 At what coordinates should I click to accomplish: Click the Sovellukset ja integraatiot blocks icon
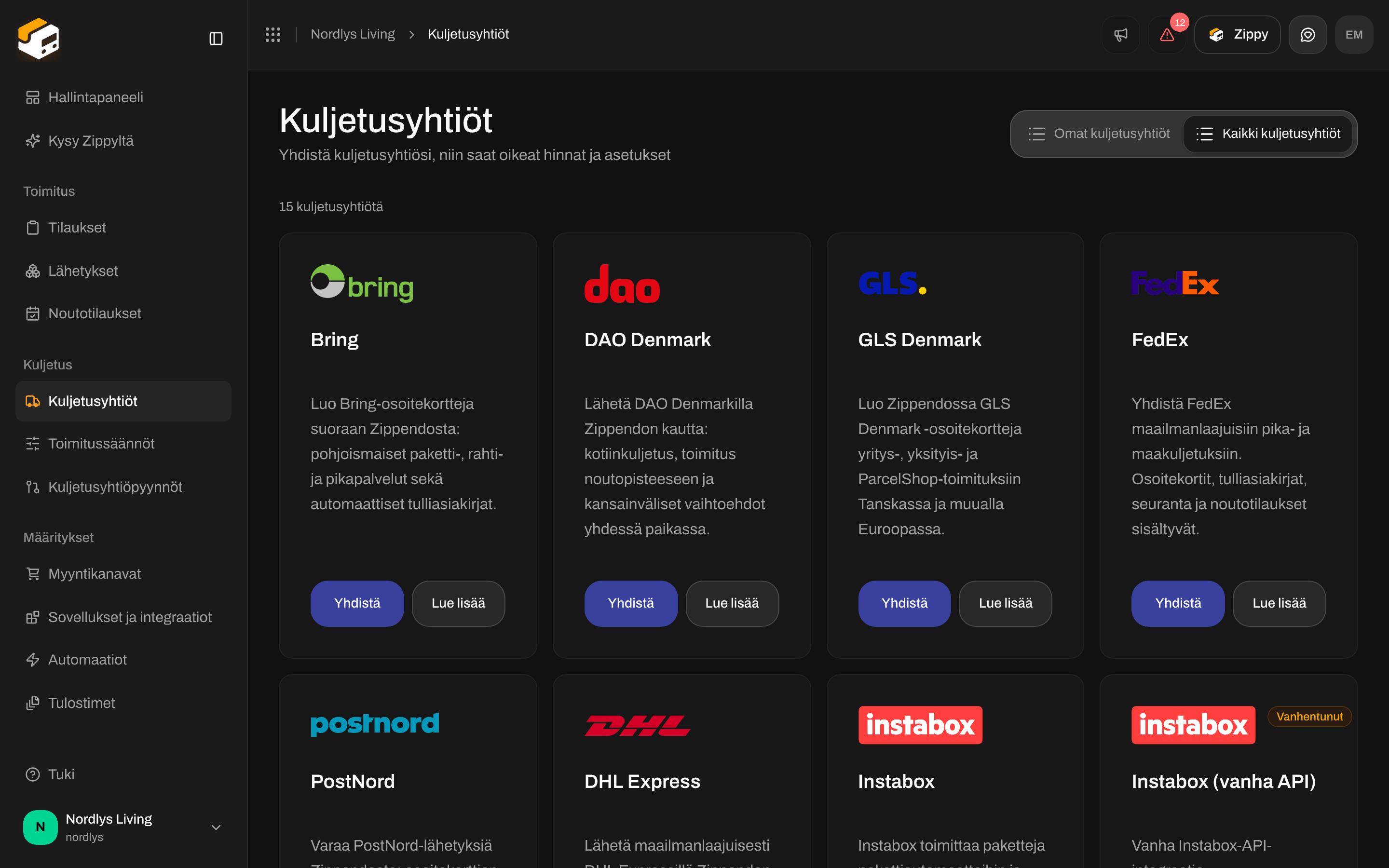[x=33, y=617]
